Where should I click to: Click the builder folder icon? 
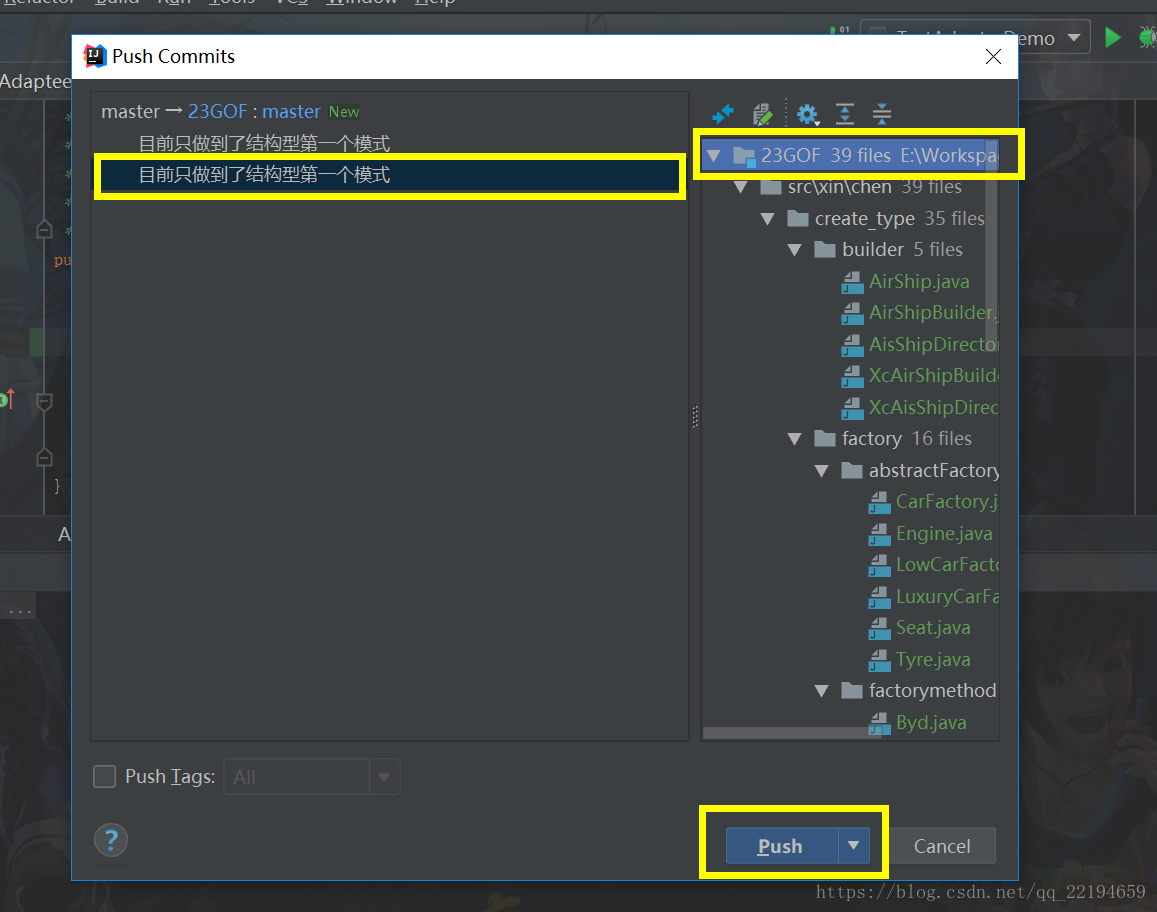pyautogui.click(x=824, y=249)
